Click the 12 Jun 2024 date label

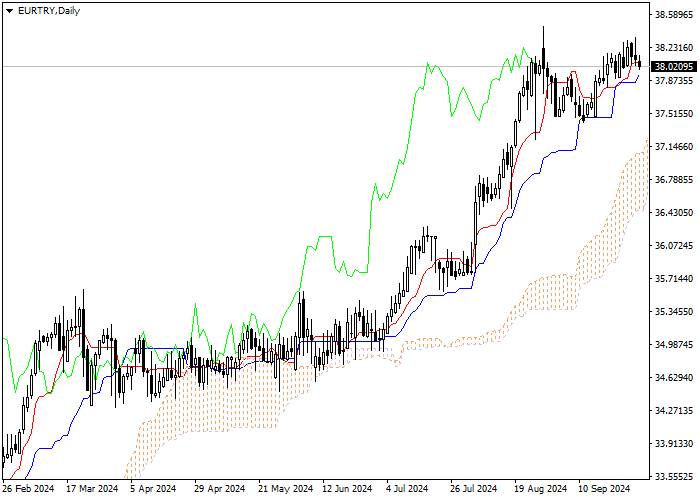point(347,489)
